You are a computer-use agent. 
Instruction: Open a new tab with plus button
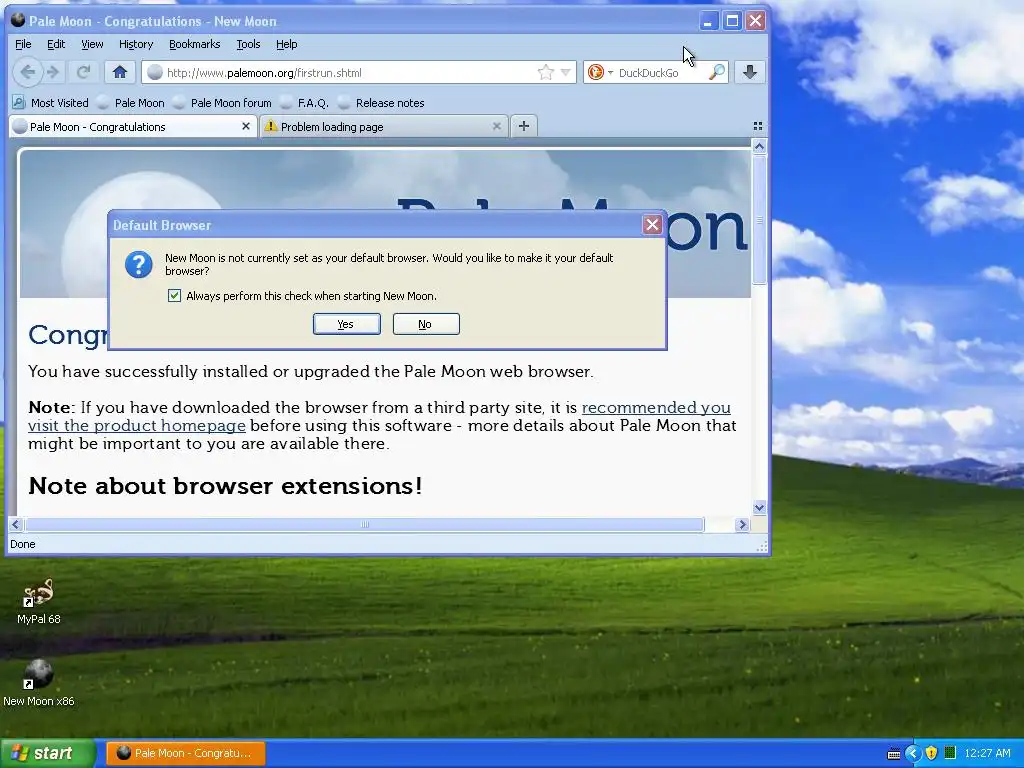point(524,126)
